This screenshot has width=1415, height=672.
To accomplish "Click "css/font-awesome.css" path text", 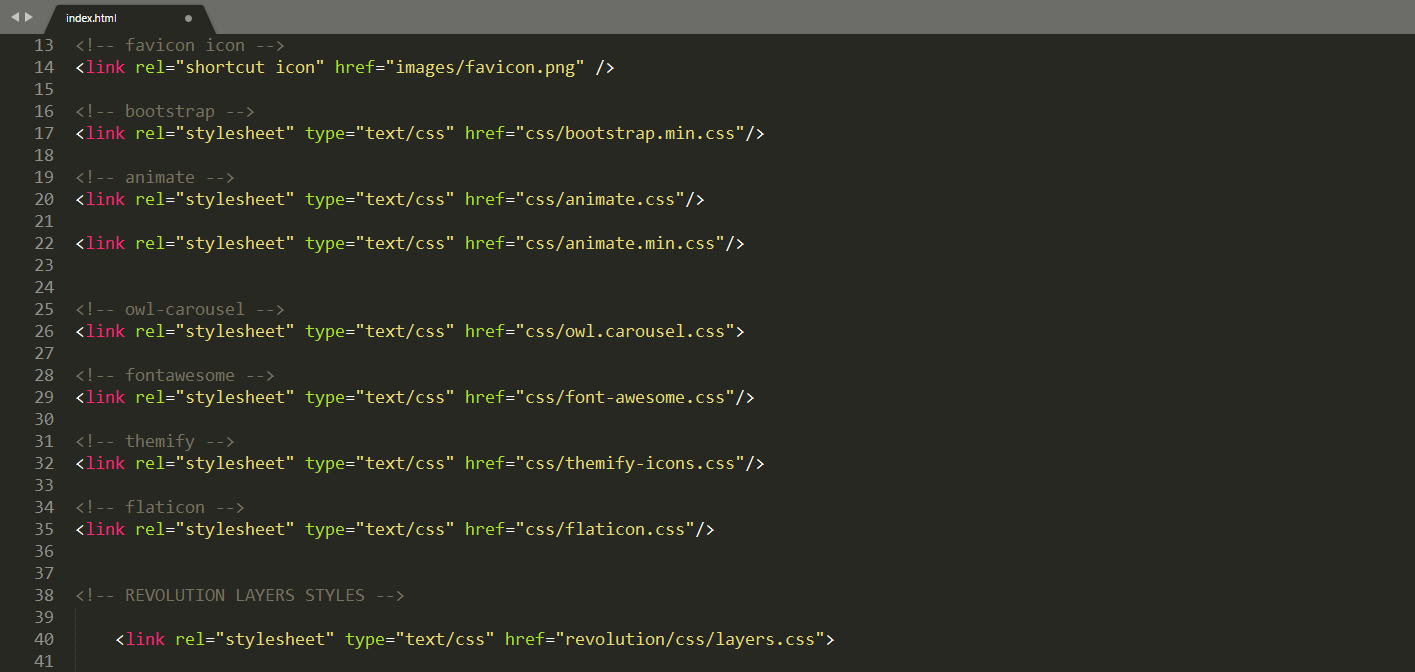I will [625, 397].
